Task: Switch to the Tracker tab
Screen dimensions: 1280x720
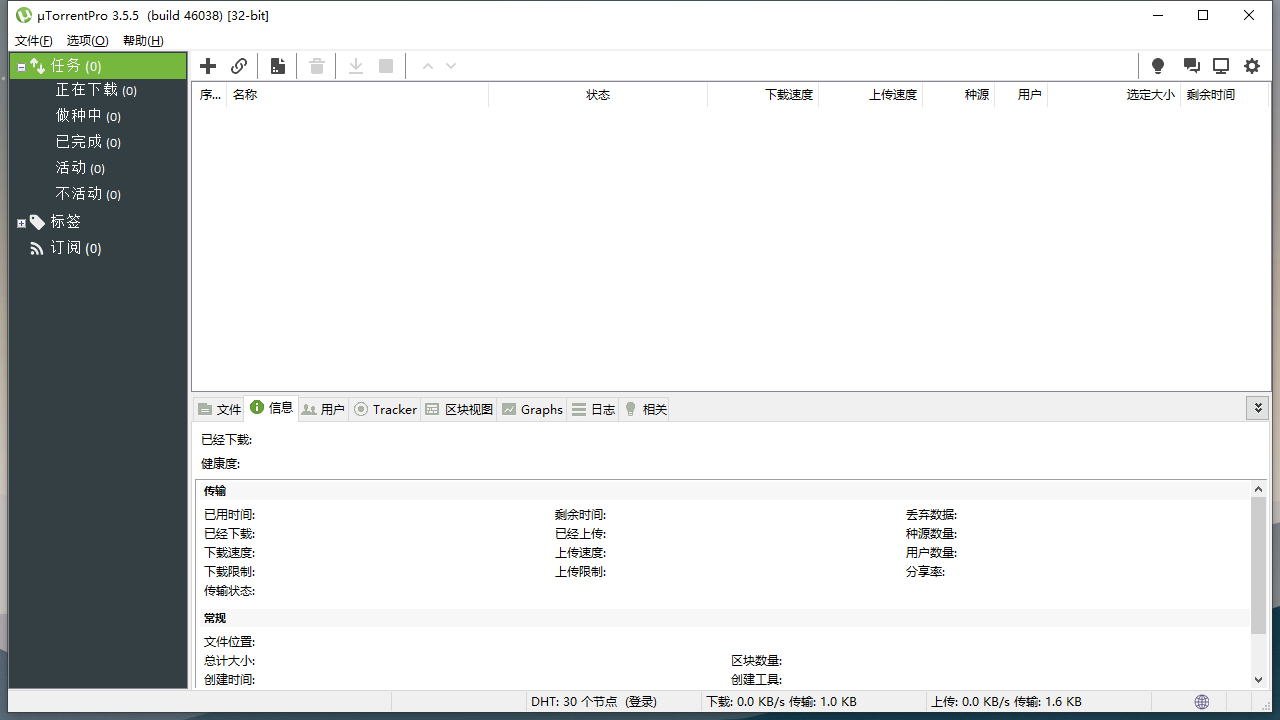Action: [384, 409]
